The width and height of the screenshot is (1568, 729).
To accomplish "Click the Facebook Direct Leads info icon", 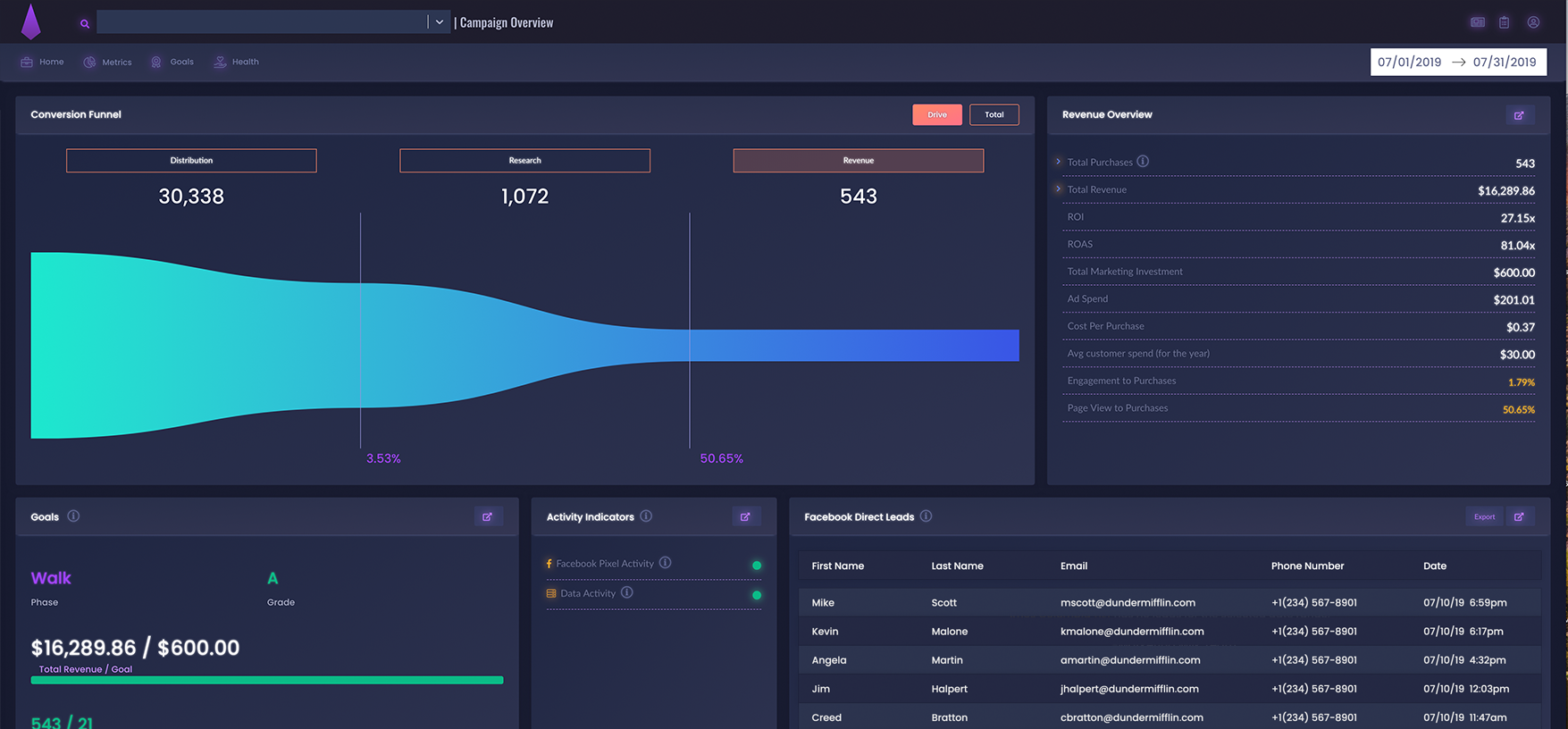I will coord(926,515).
